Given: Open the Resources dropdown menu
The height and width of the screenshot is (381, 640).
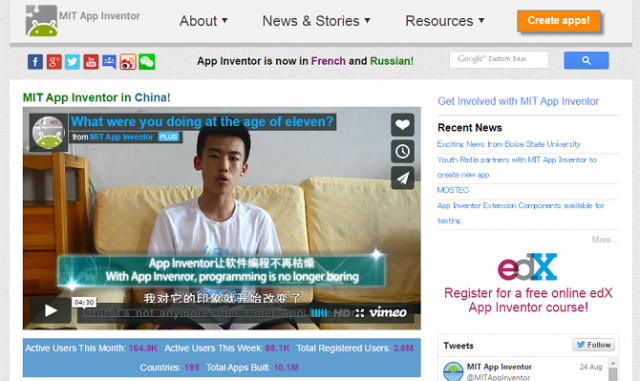Looking at the screenshot, I should coord(444,21).
